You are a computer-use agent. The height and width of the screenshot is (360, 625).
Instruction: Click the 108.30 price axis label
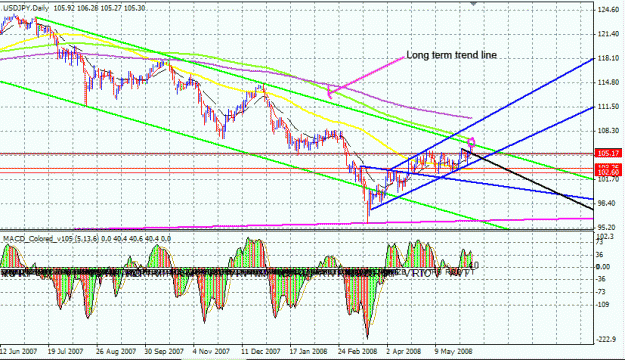point(609,131)
